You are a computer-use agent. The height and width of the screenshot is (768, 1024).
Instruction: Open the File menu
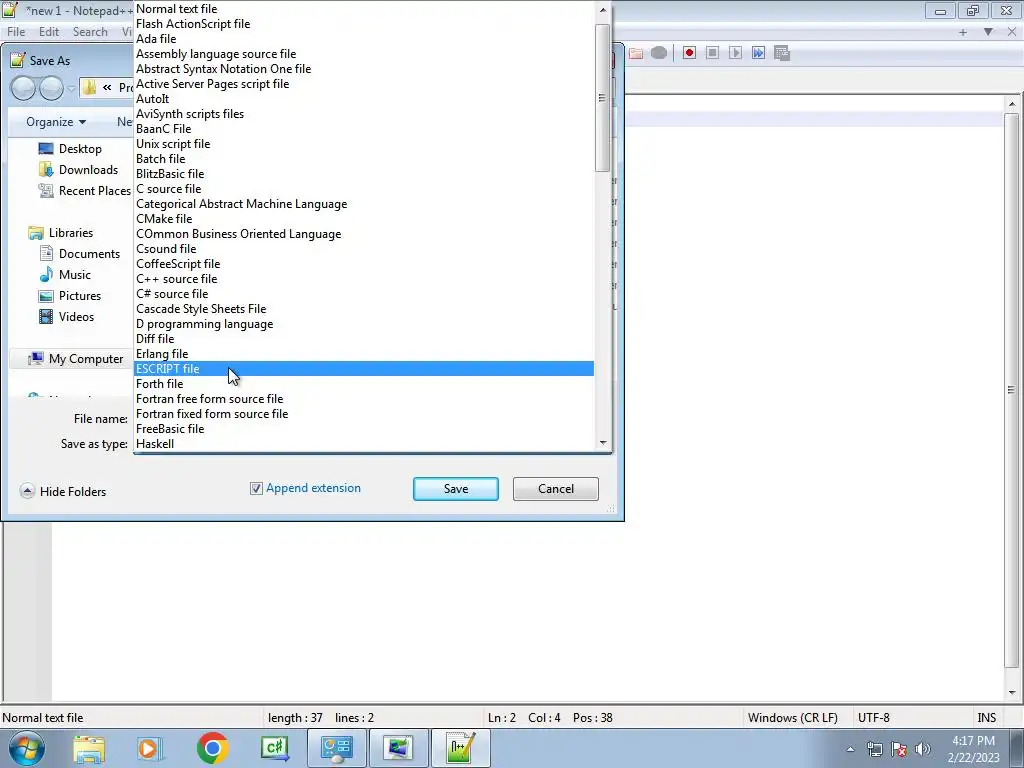[x=16, y=32]
